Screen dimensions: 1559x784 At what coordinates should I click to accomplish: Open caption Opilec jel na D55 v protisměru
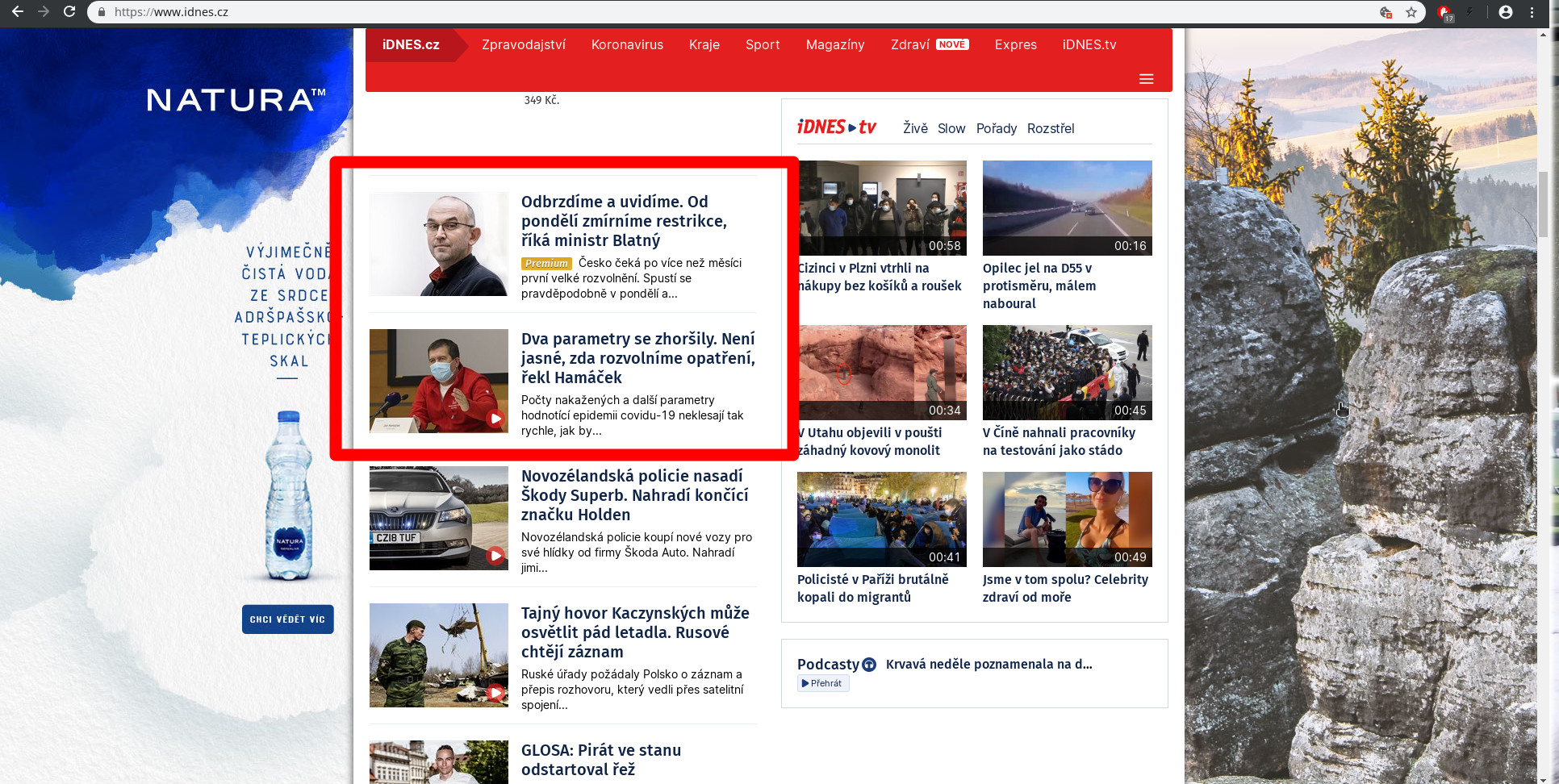tap(1039, 286)
